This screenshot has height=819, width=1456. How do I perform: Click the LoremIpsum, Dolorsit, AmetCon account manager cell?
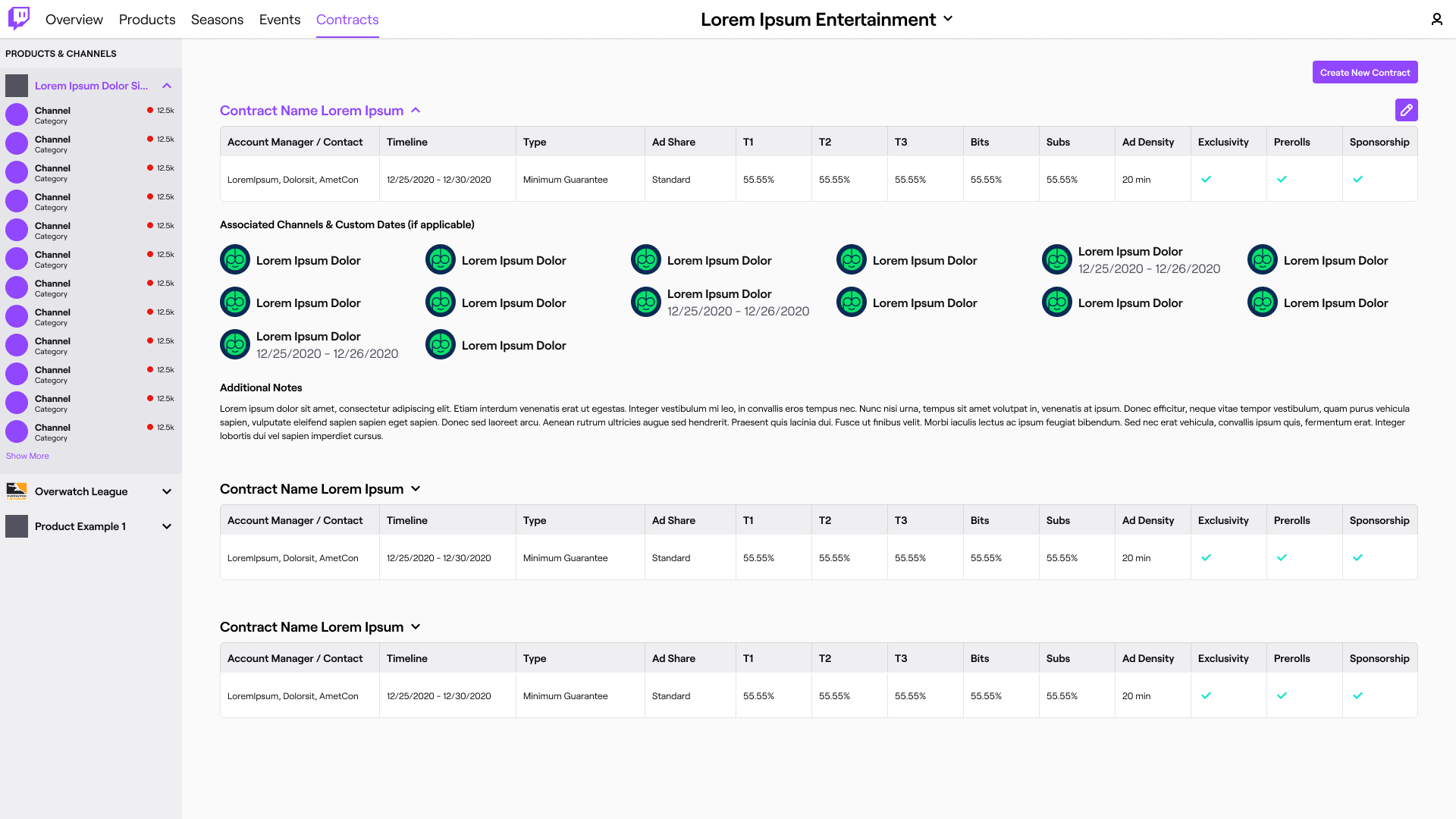click(293, 179)
